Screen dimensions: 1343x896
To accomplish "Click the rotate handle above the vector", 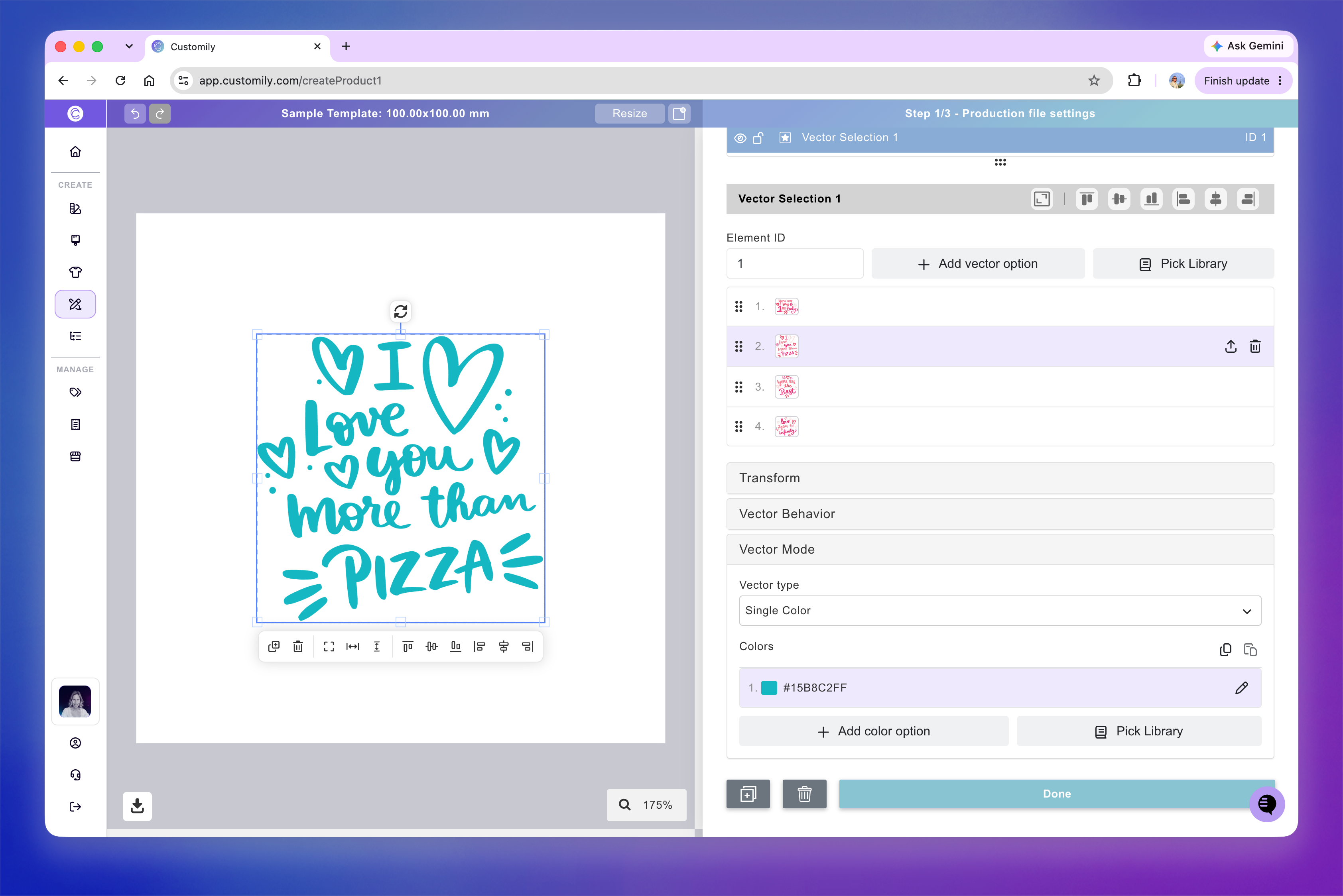I will click(x=401, y=311).
